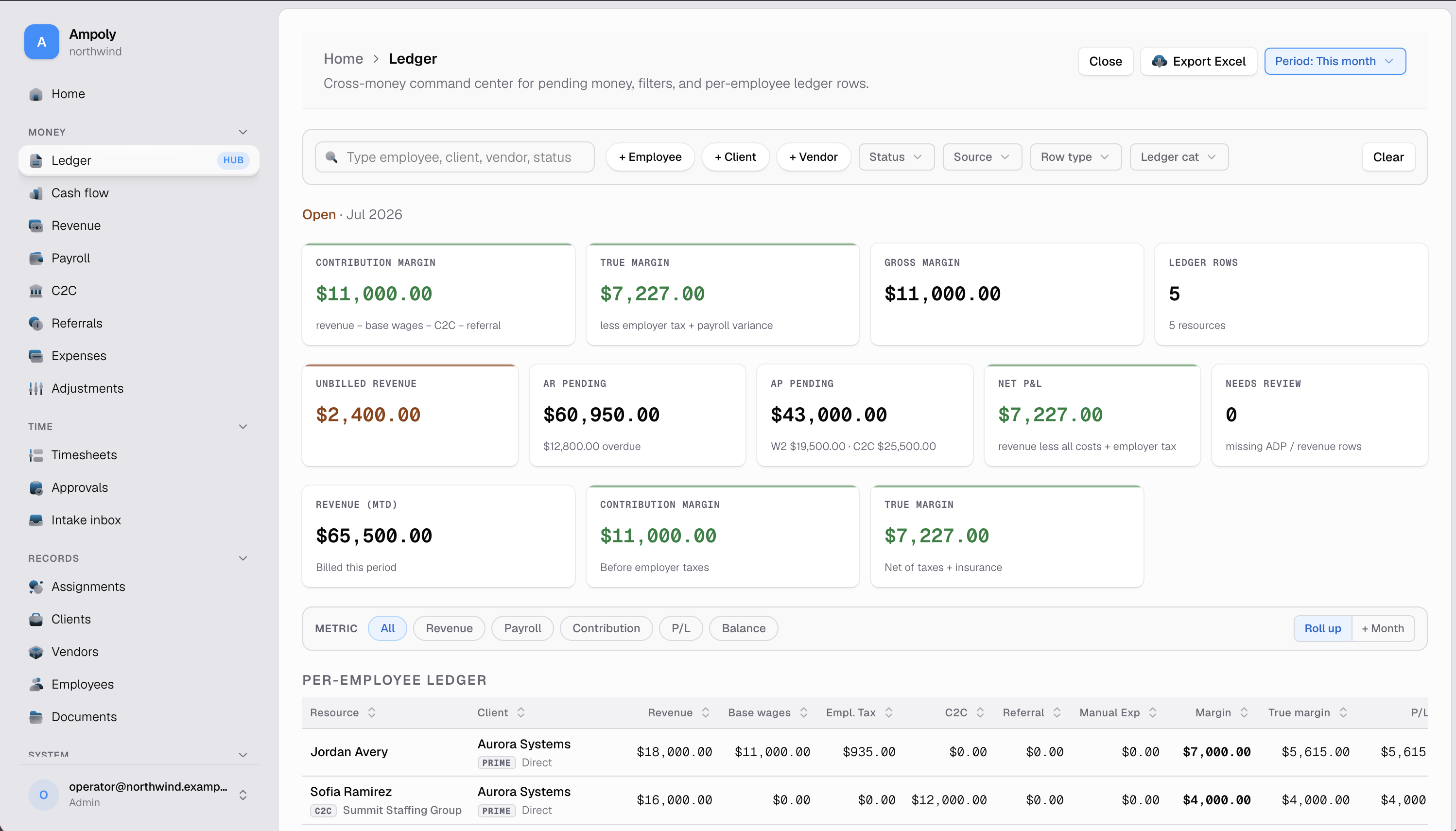Click the Revenue sidebar icon
Viewport: 1456px width, 831px height.
[x=36, y=226]
